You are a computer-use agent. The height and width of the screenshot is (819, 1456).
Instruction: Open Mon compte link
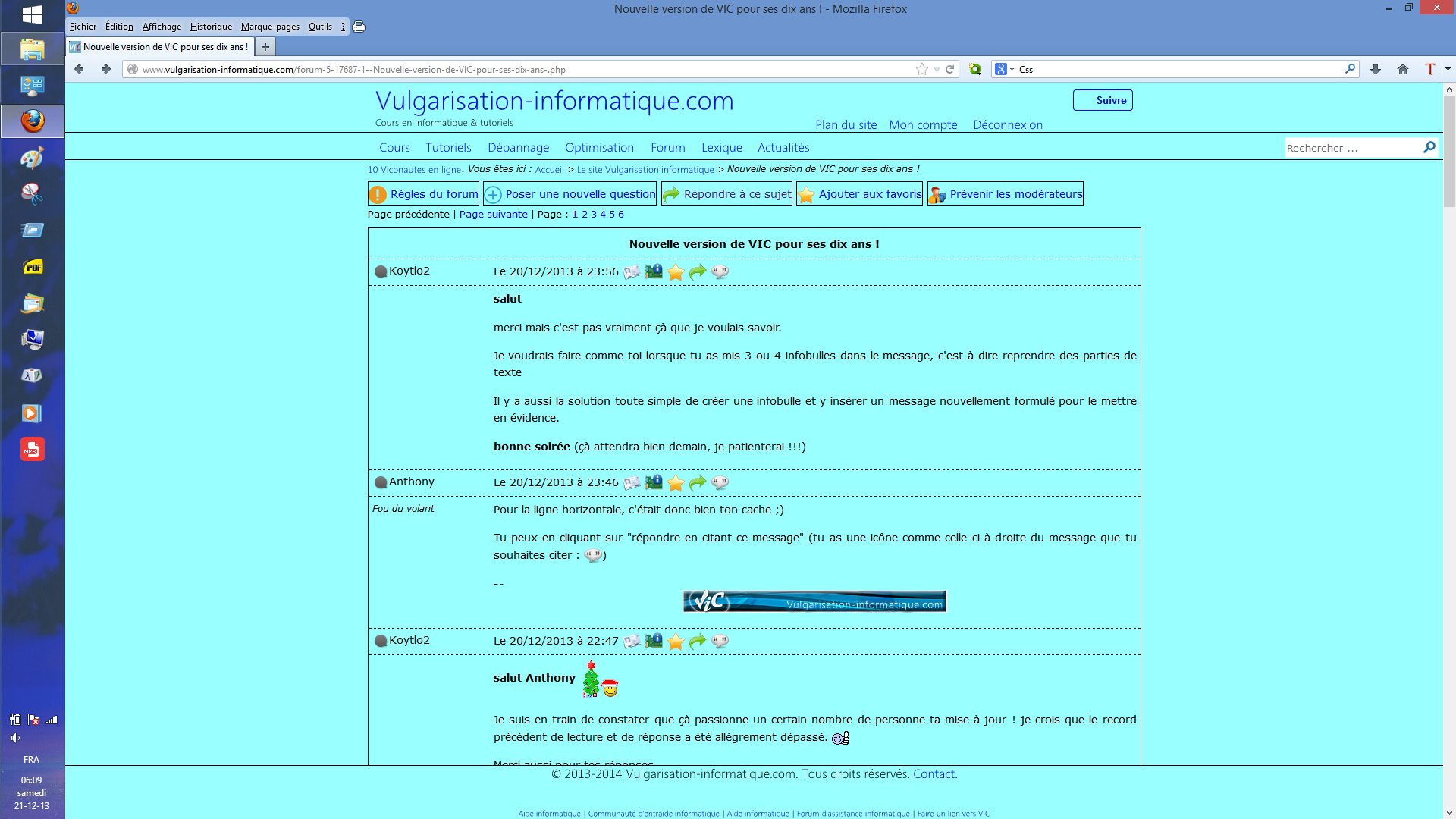pos(923,125)
